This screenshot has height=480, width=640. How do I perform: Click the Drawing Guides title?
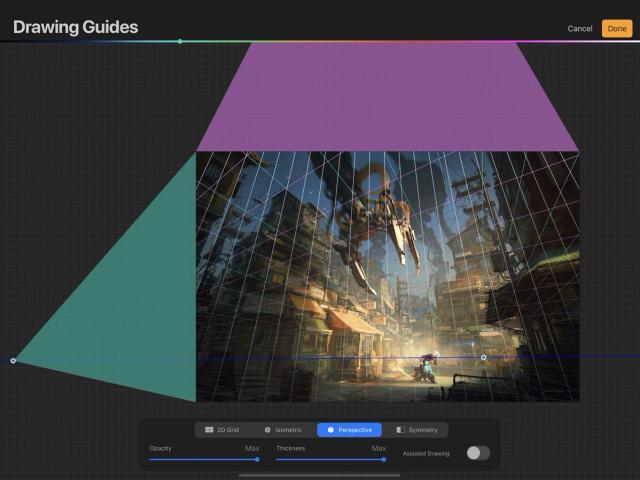(x=76, y=27)
